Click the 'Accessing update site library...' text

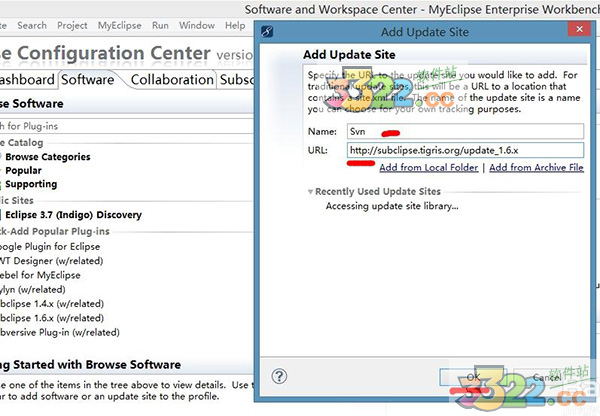392,206
